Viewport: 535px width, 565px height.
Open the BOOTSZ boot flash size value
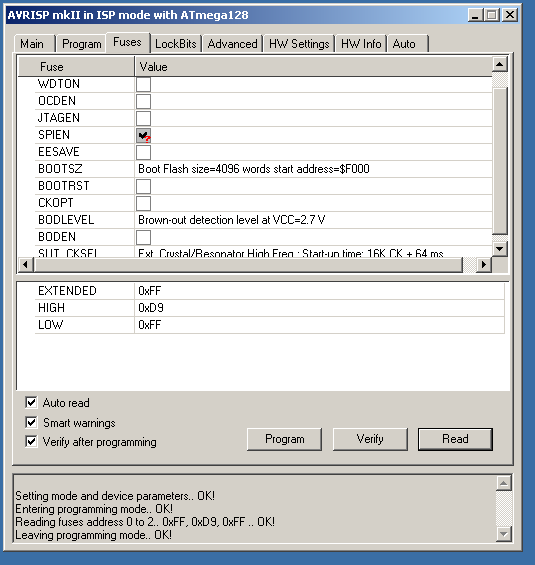point(313,169)
